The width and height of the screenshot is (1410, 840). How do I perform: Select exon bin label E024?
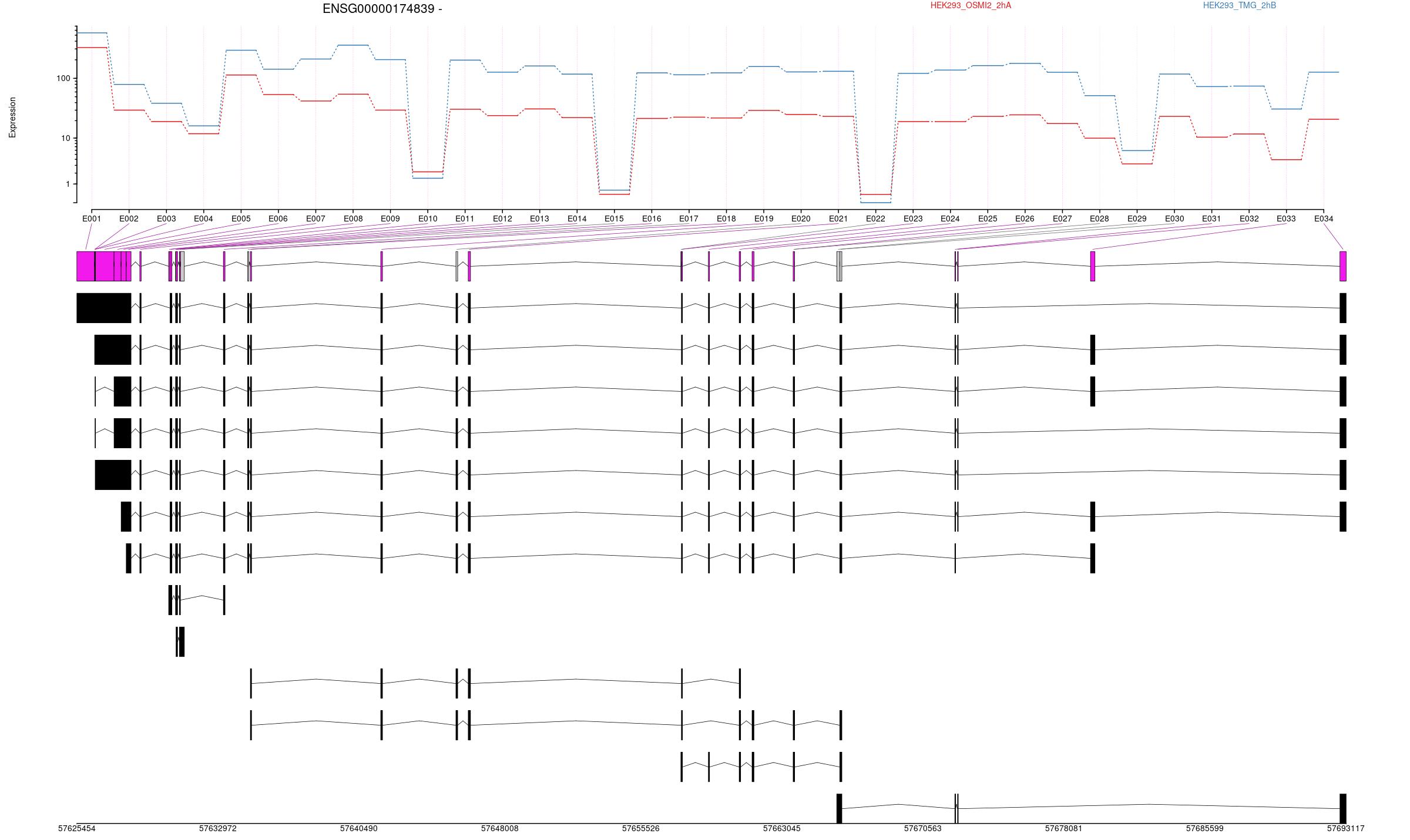click(950, 219)
